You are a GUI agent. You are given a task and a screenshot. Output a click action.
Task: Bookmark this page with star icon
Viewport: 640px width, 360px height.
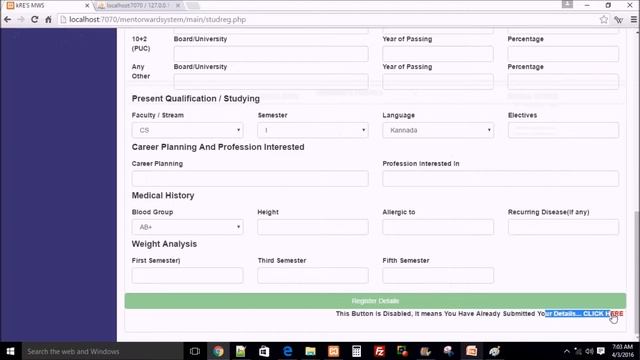[x=604, y=19]
